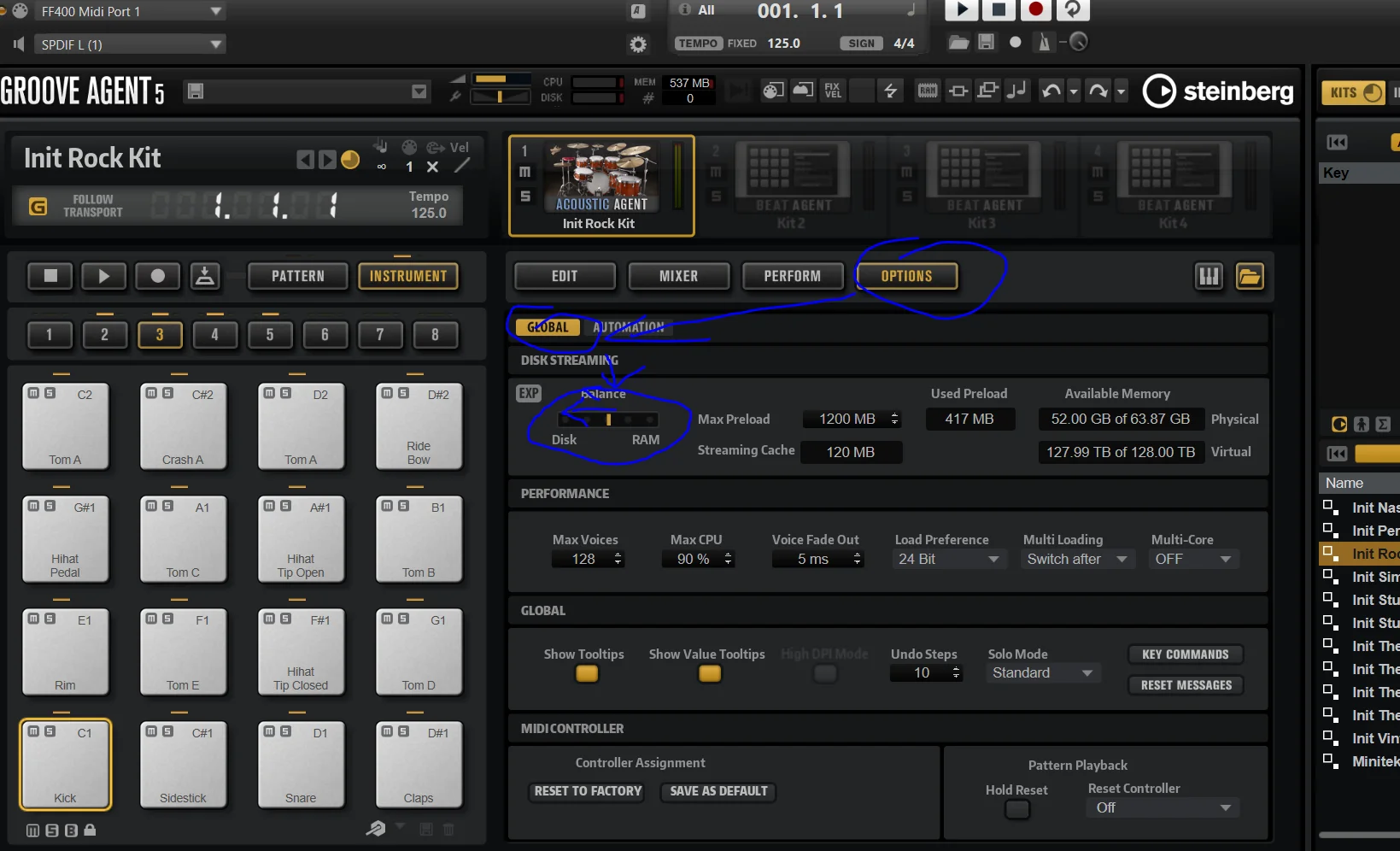Open the Solo Mode Standard dropdown
Viewport: 1400px width, 851px height.
[x=1042, y=673]
